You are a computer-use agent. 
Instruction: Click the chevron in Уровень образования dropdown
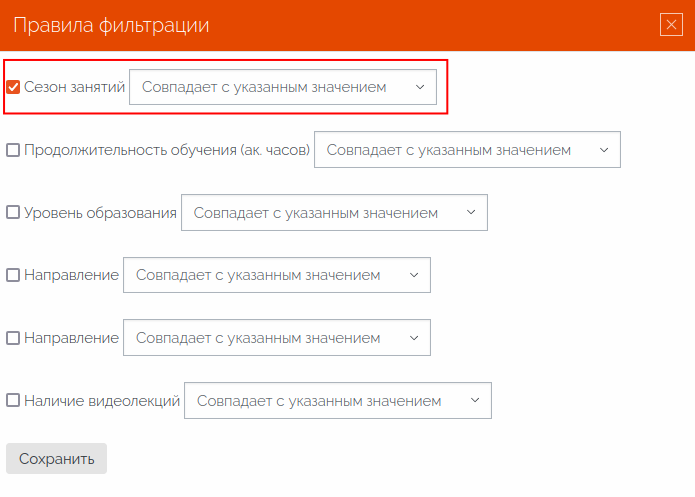[471, 212]
